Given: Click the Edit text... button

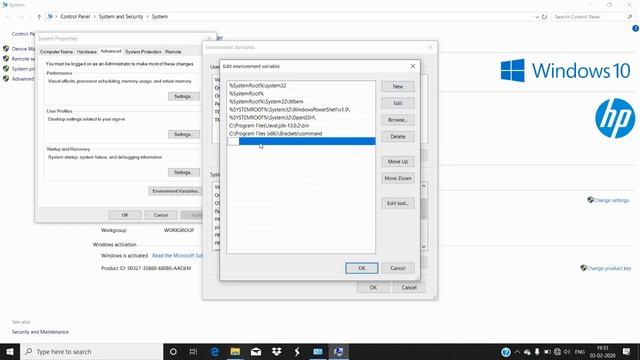Looking at the screenshot, I should click(x=398, y=203).
